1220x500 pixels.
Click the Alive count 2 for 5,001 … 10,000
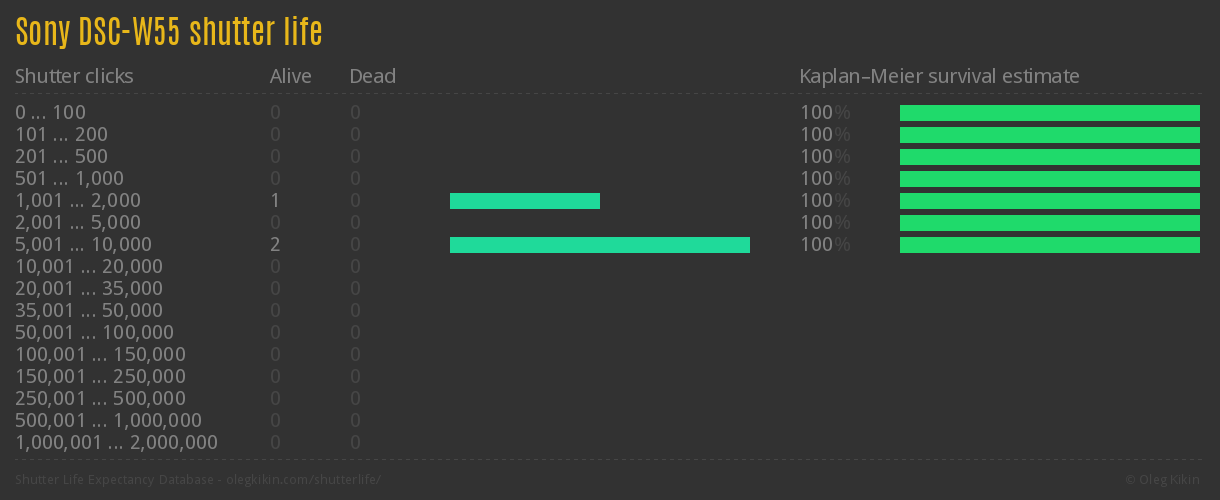275,245
